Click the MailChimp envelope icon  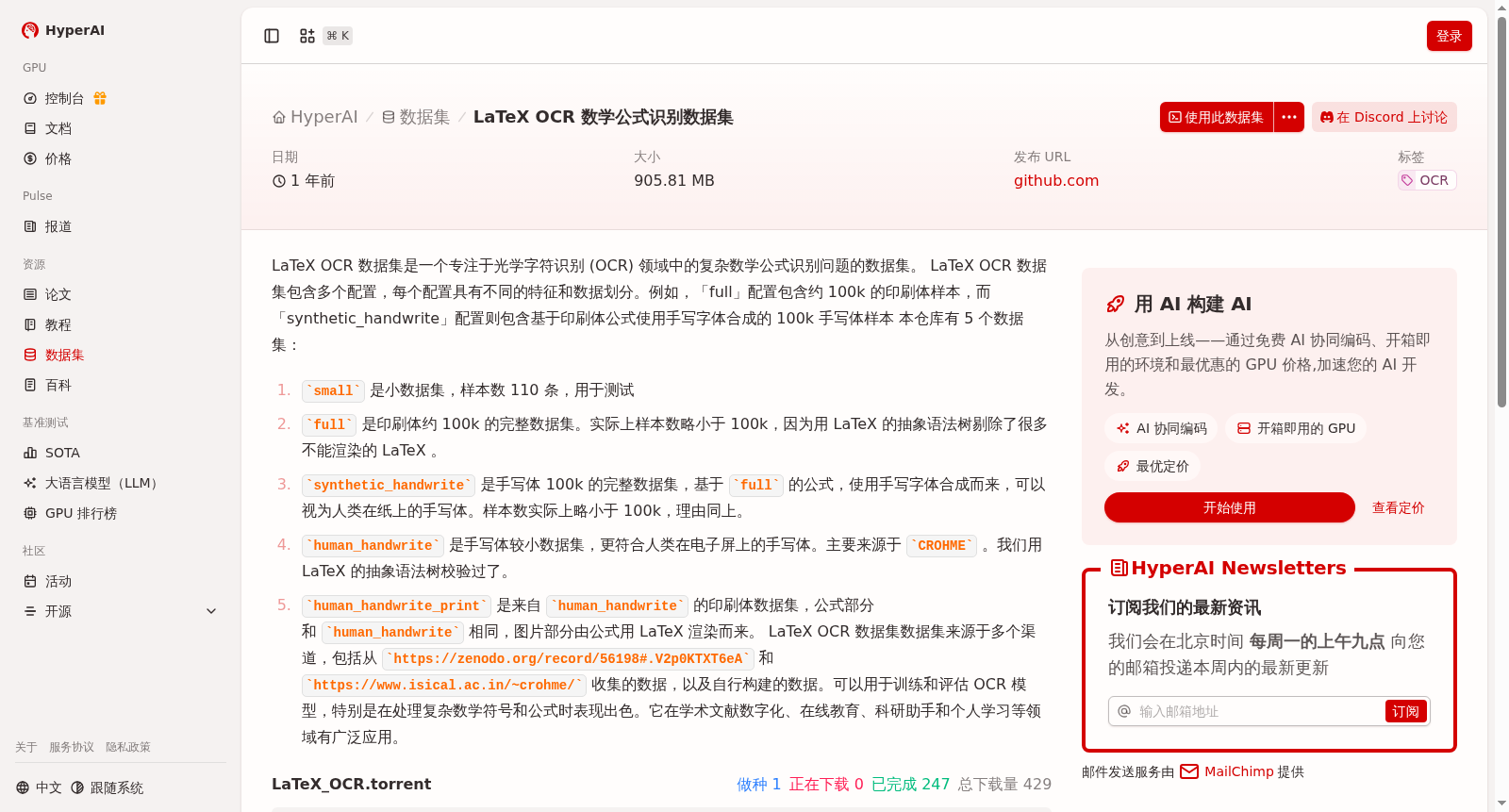pos(1189,771)
